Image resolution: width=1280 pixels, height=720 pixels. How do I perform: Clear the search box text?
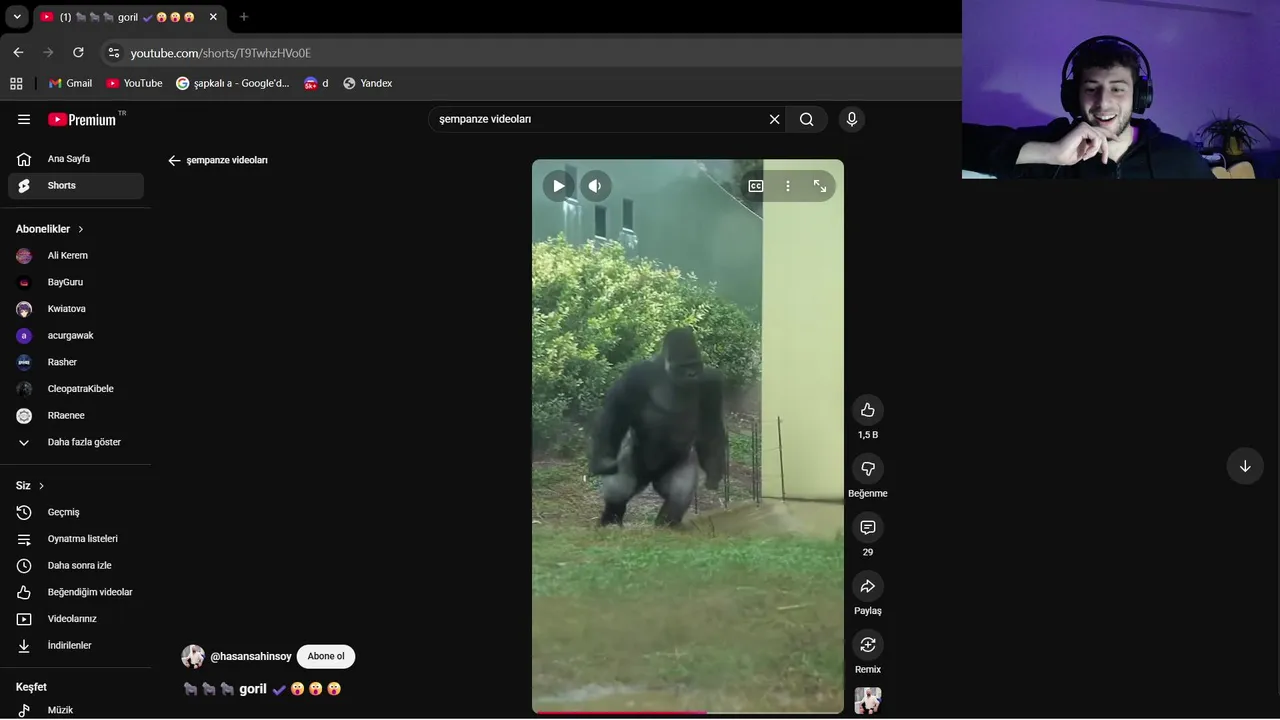(774, 119)
